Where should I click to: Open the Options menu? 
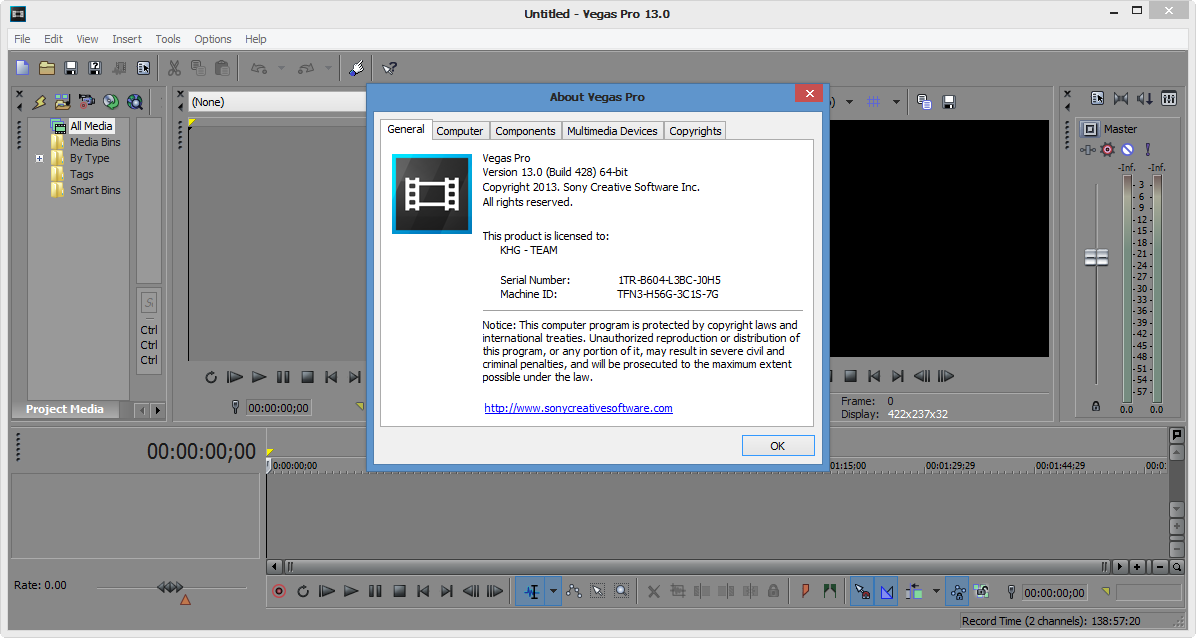(x=213, y=39)
